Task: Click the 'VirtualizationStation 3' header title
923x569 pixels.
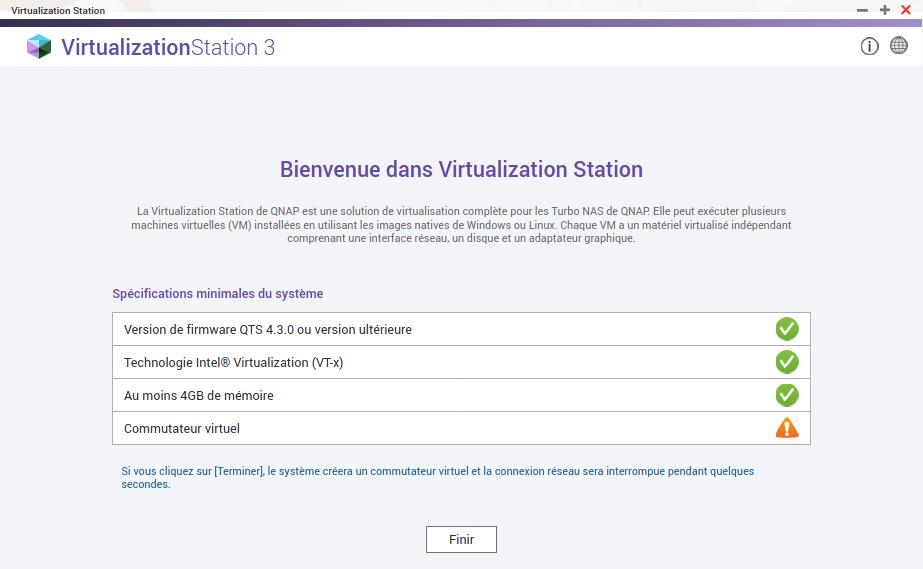Action: [x=167, y=47]
